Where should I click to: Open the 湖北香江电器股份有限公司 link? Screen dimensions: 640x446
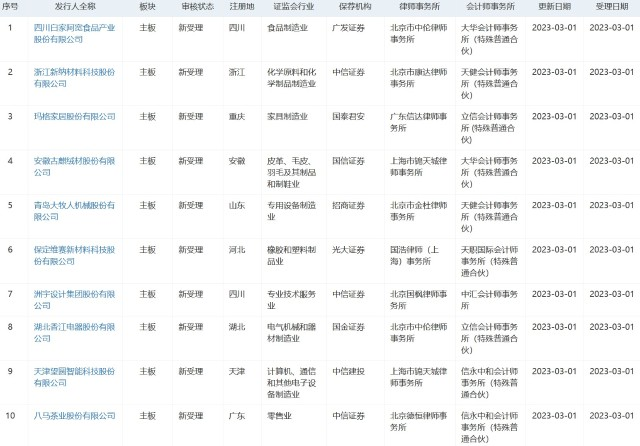point(74,333)
